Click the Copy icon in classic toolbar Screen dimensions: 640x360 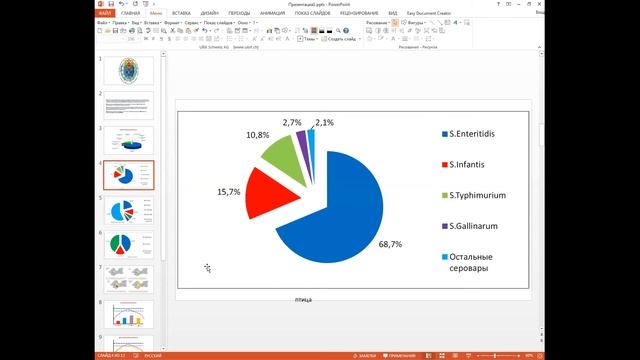tap(180, 31)
